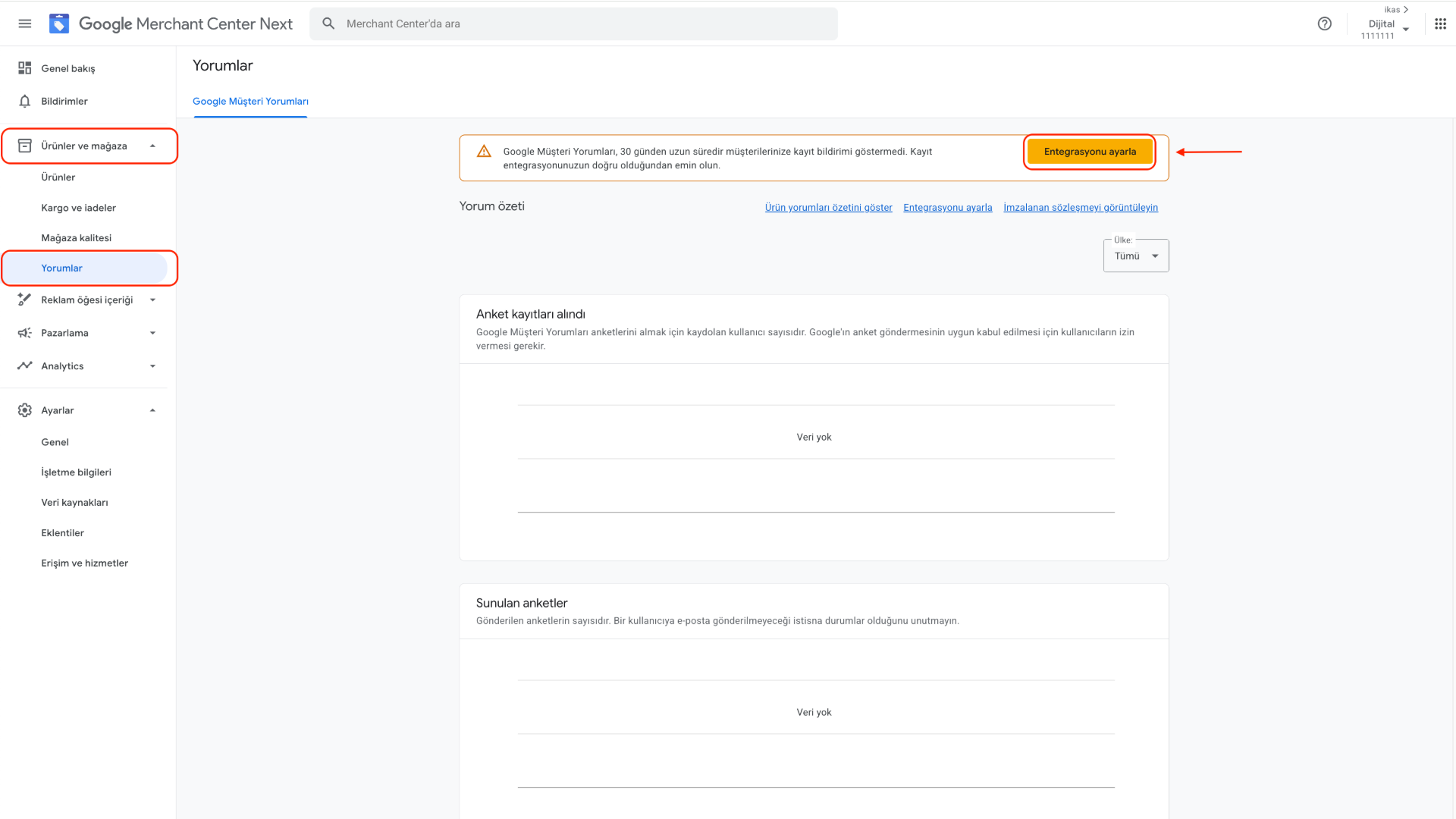
Task: Click the Reklam öğesi içeriği icon
Action: click(x=25, y=300)
